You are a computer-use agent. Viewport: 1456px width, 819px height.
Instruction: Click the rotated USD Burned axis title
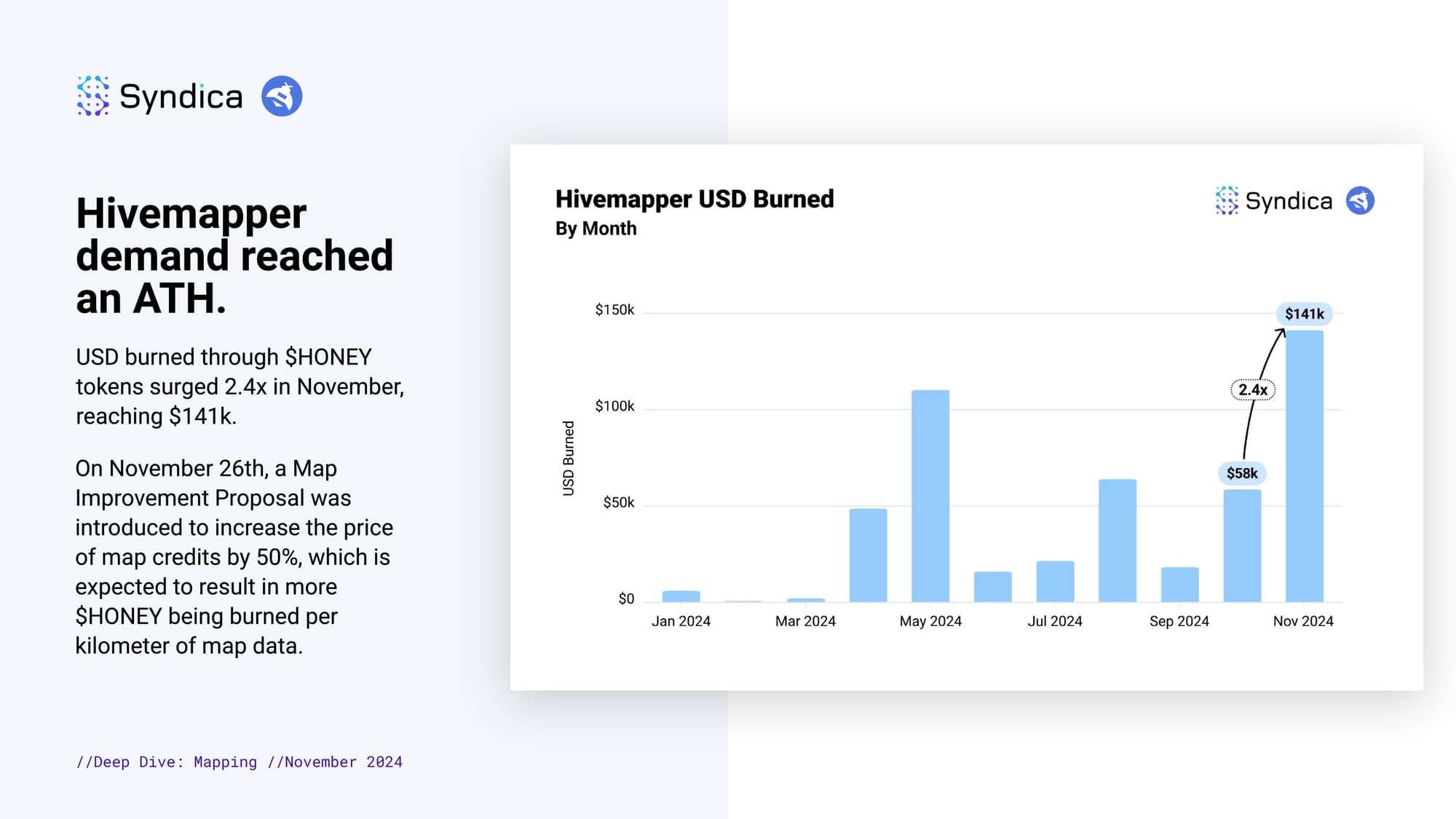pos(569,458)
